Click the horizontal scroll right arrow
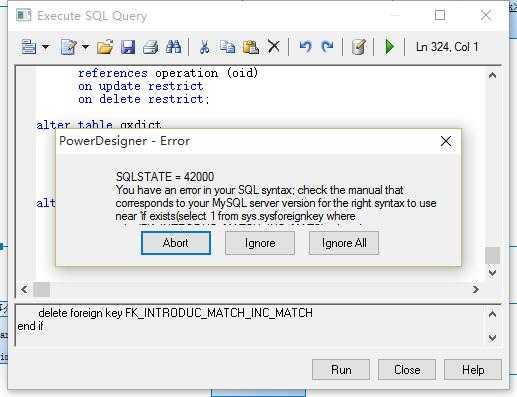The width and height of the screenshot is (517, 397). click(x=476, y=289)
